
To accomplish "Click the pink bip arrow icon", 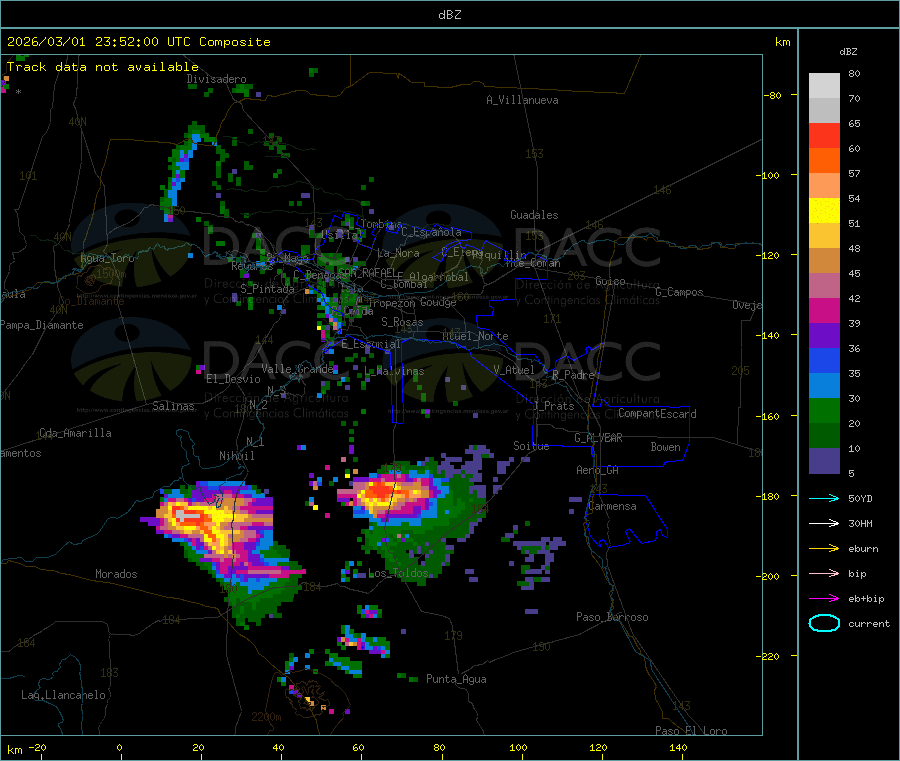I will click(x=824, y=573).
